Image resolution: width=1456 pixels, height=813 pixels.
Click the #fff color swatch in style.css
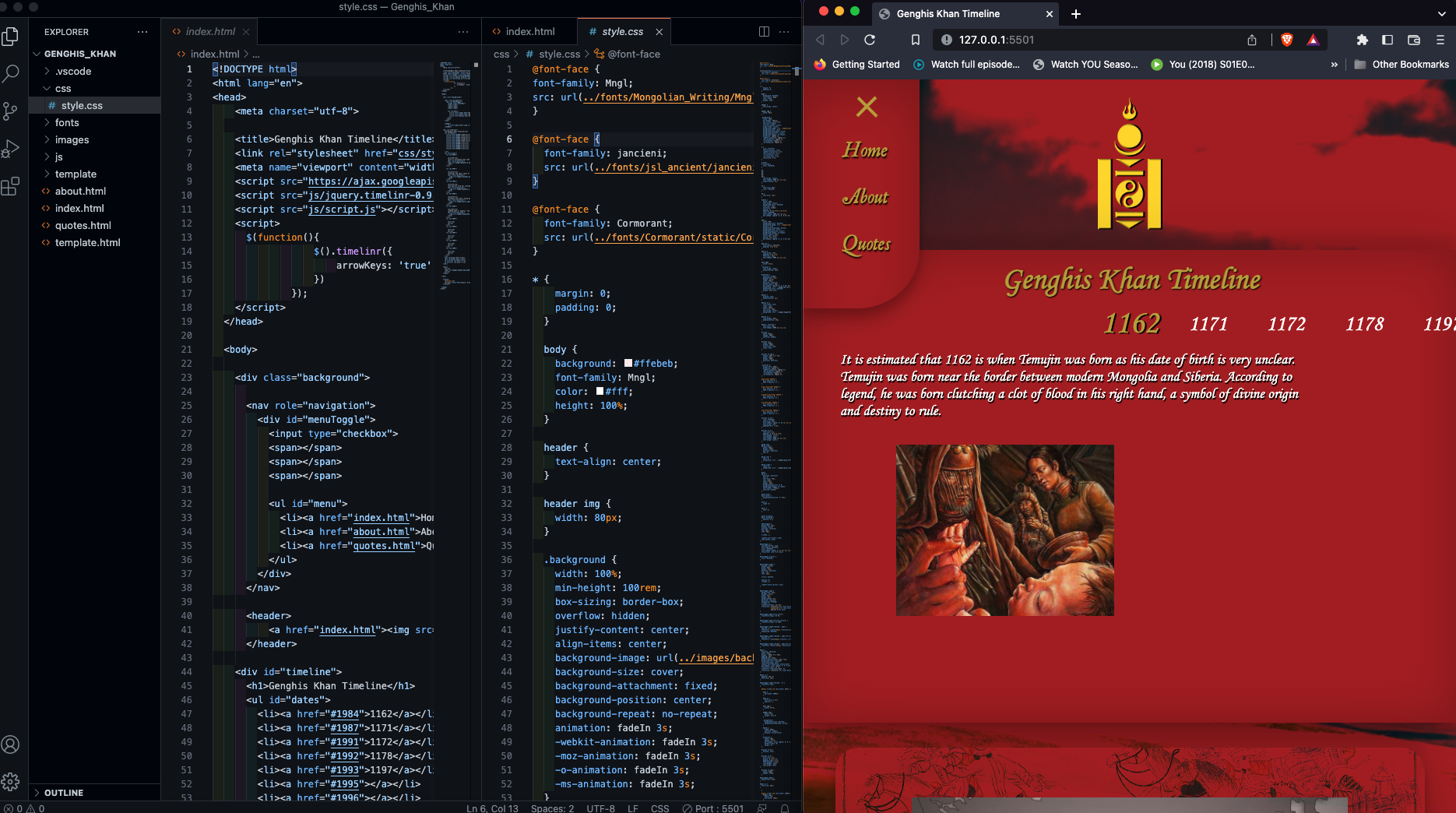pos(600,392)
